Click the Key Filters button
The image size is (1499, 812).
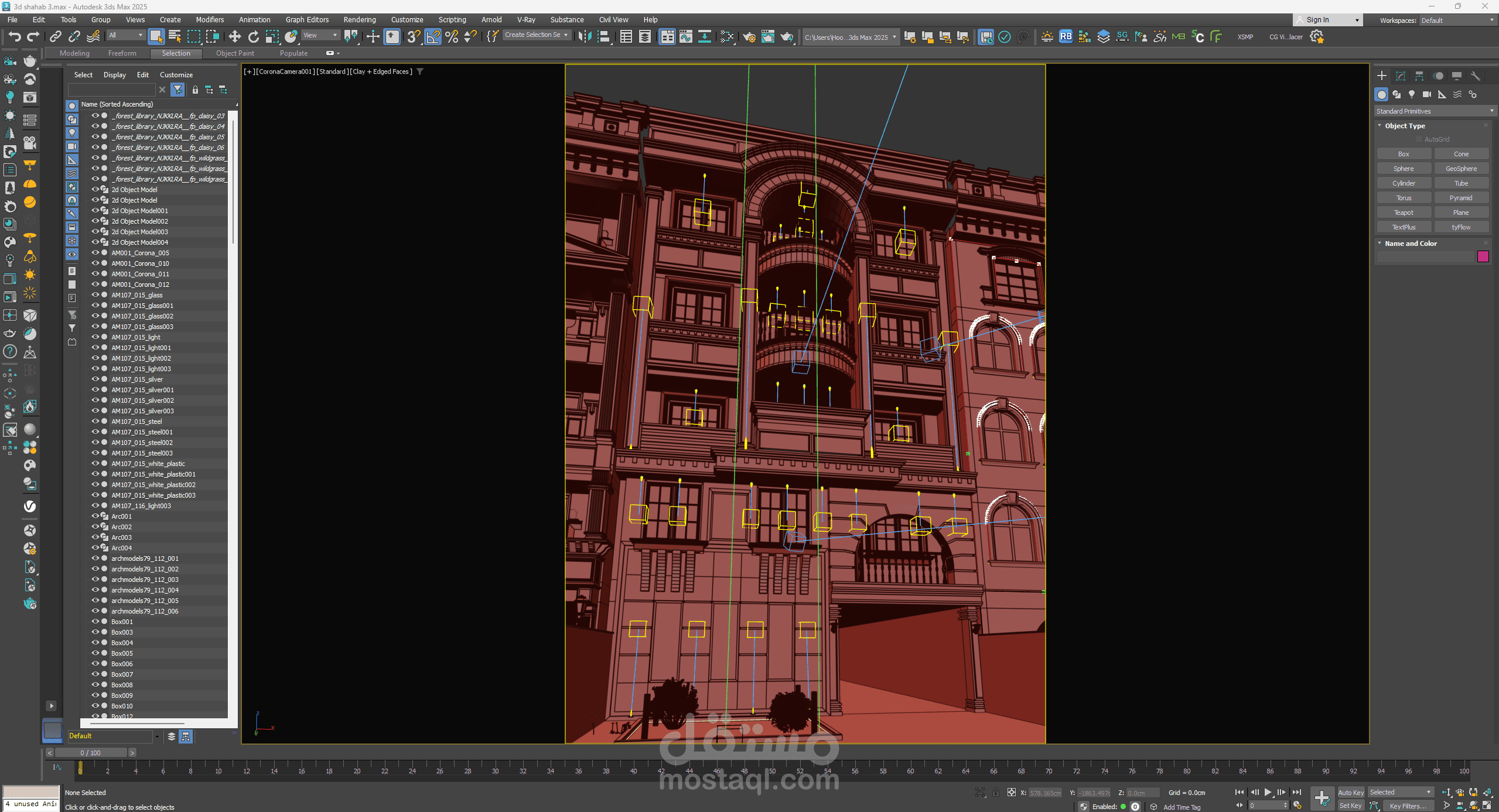click(x=1408, y=806)
